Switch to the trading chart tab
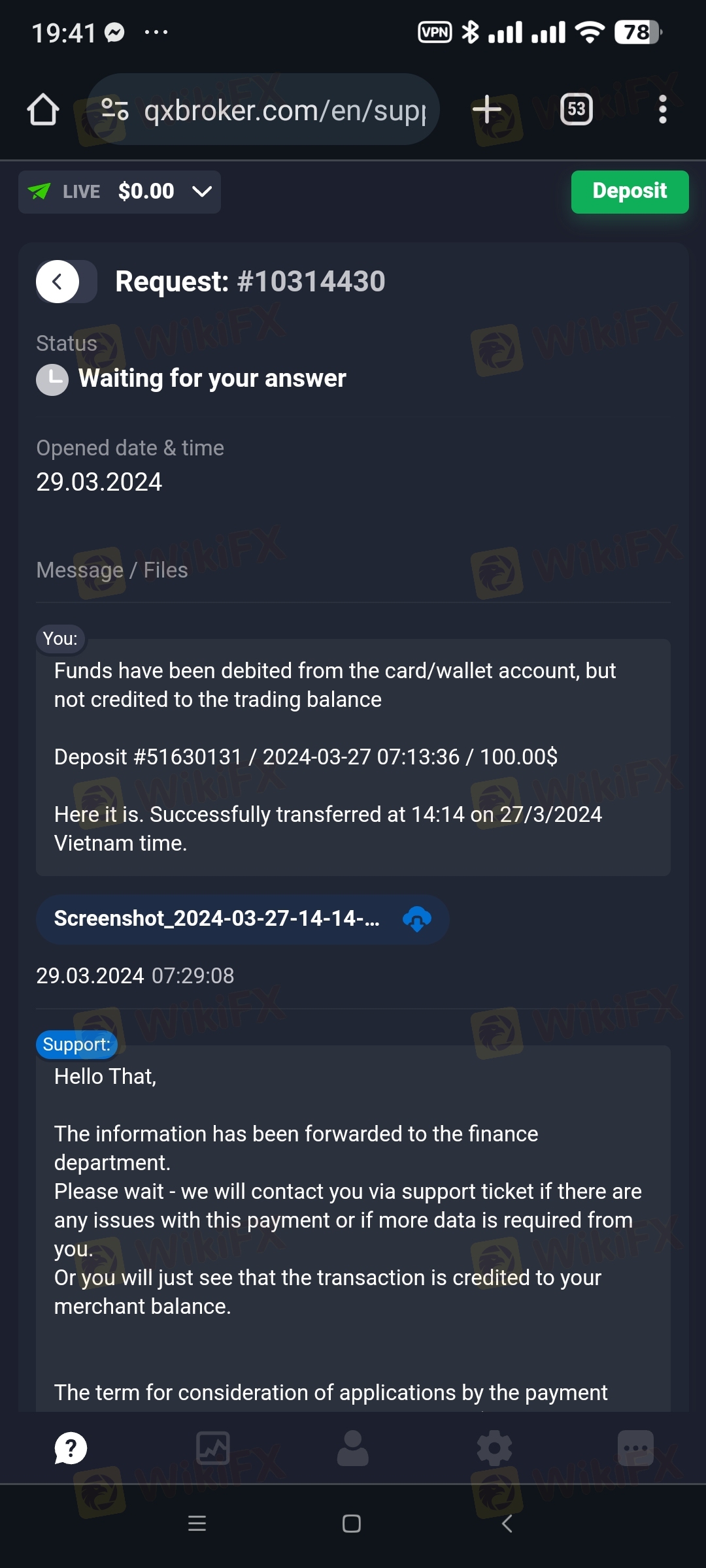The height and width of the screenshot is (1568, 706). 212,1448
